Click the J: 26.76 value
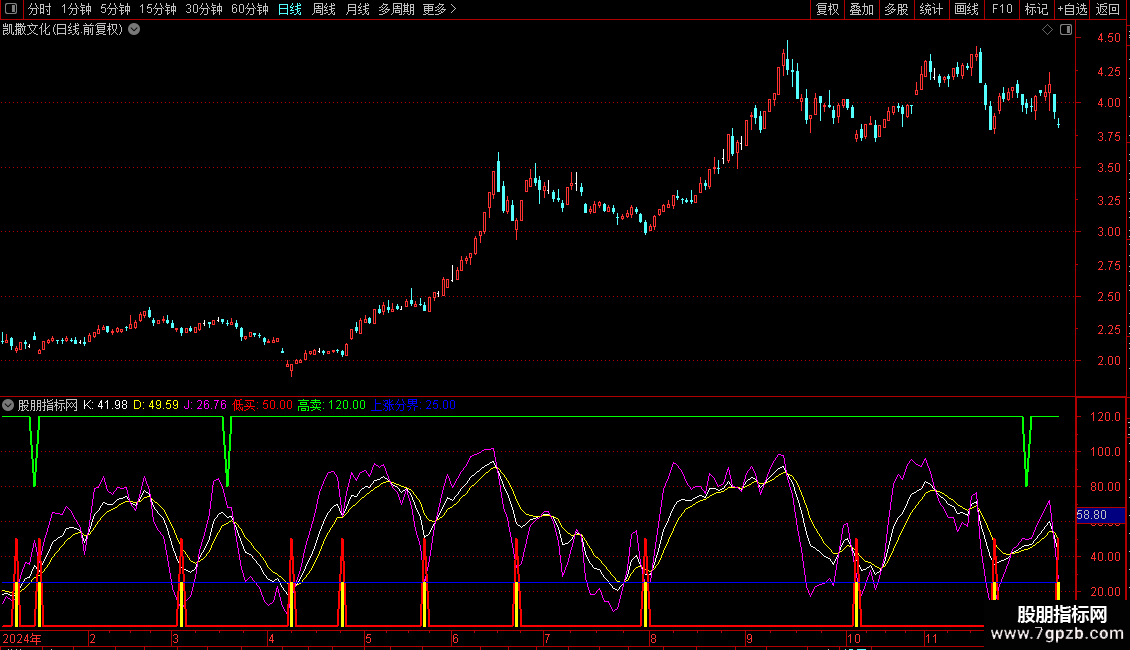Viewport: 1130px width, 650px height. pyautogui.click(x=205, y=405)
